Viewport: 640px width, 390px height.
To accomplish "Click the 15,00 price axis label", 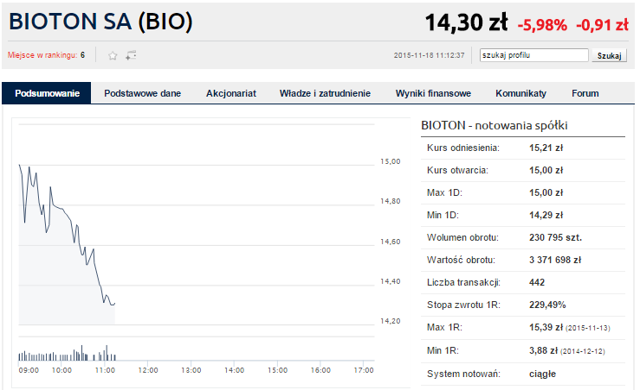I will pyautogui.click(x=390, y=162).
